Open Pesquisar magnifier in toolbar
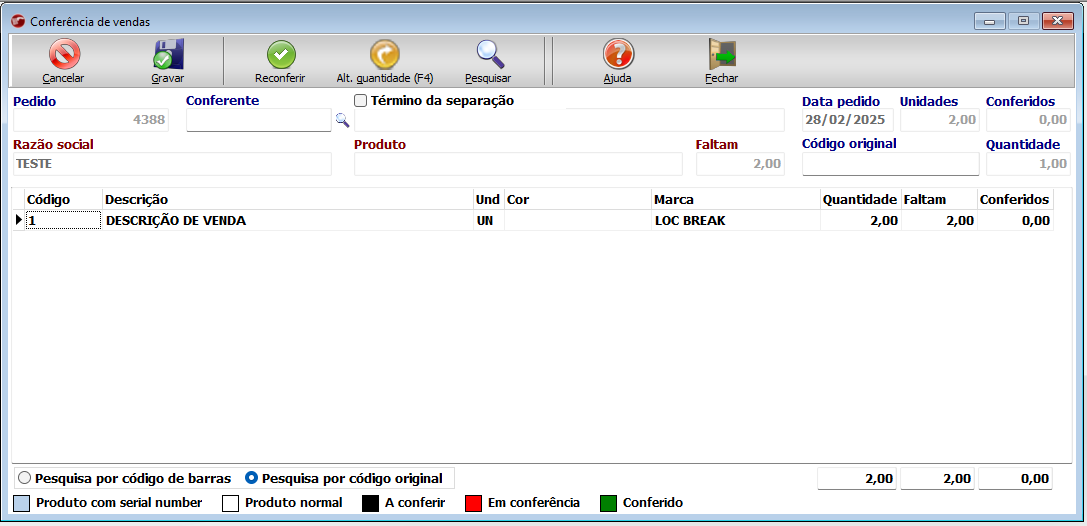 click(488, 55)
